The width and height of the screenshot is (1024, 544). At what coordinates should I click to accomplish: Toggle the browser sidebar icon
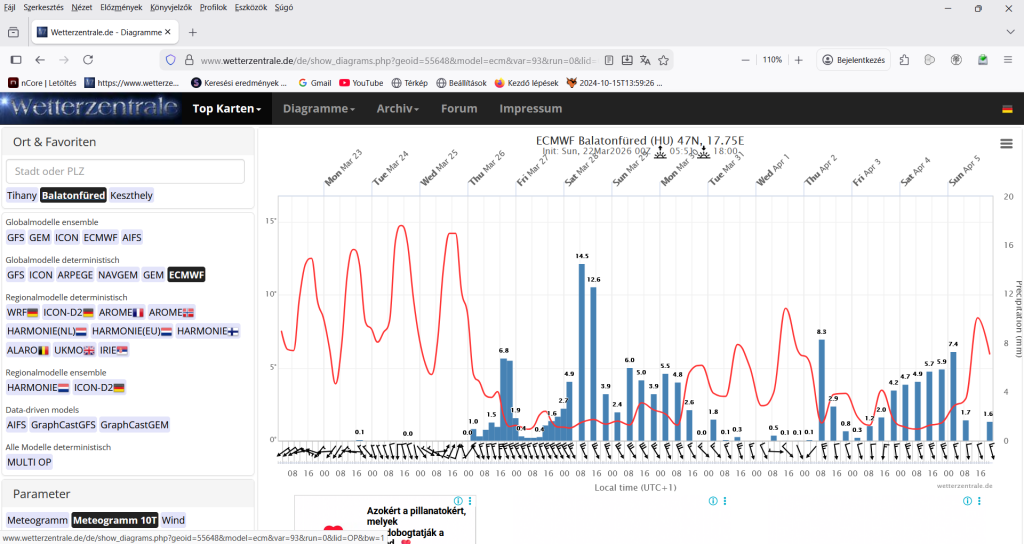point(16,60)
